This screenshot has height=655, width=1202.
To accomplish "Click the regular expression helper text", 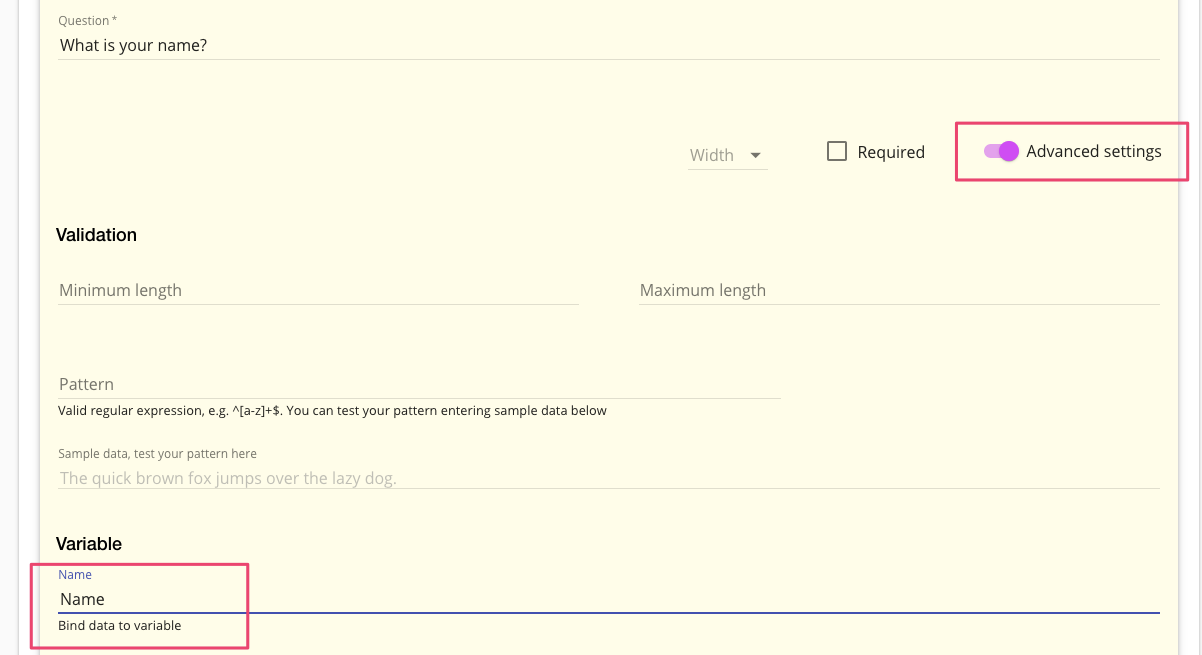I will click(x=332, y=411).
